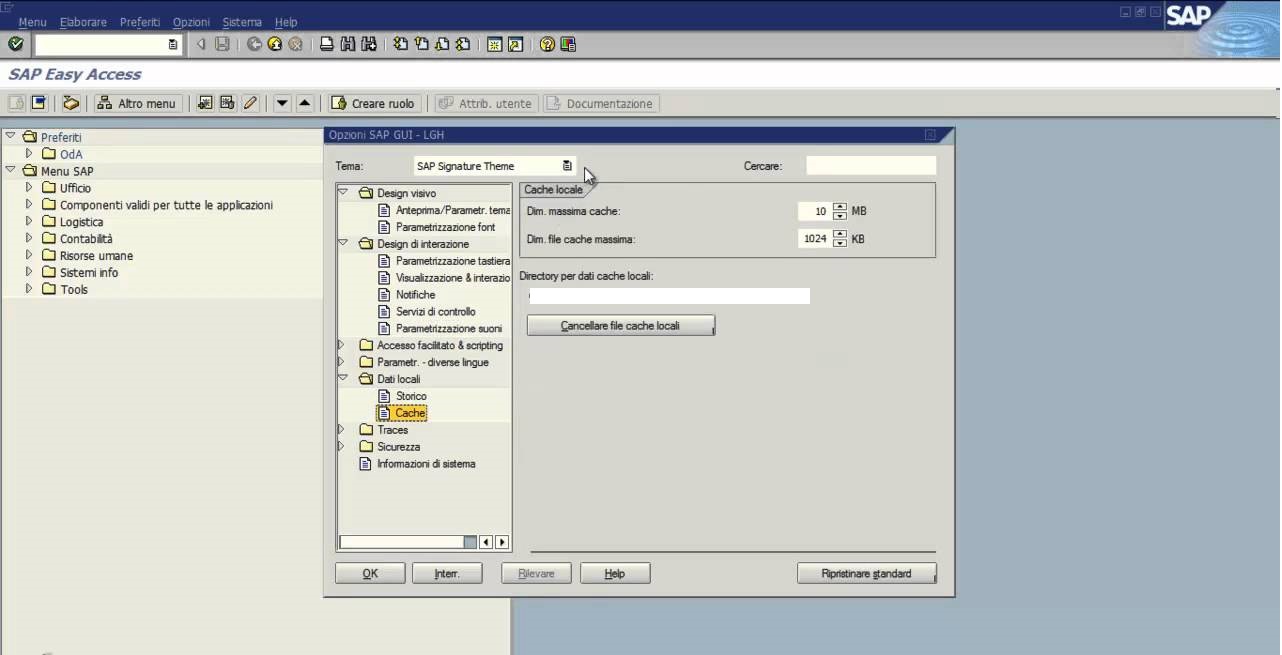The width and height of the screenshot is (1282, 655).
Task: Click the Save diskette icon in the toolbar
Action: (x=222, y=44)
